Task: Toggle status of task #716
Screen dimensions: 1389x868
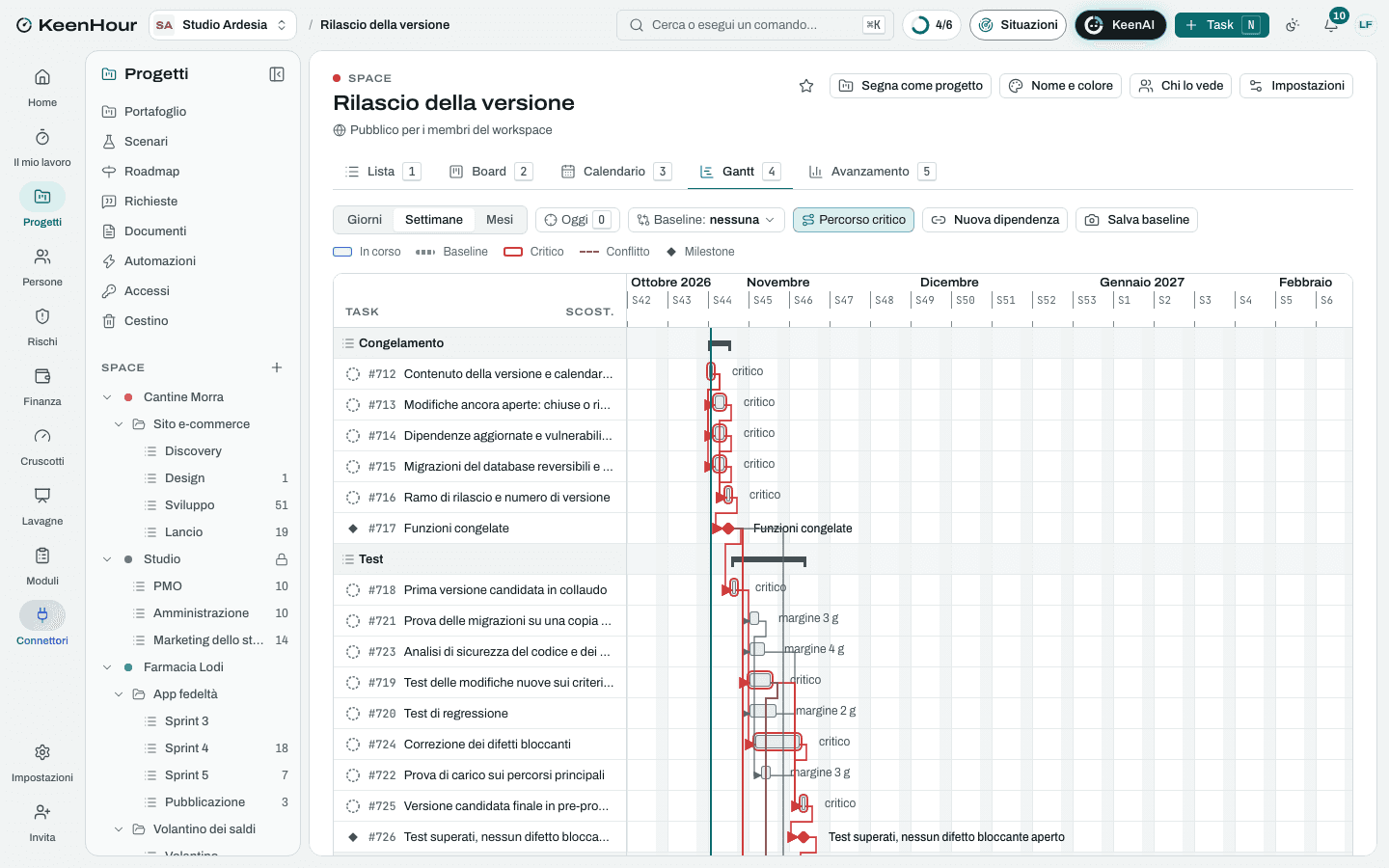Action: [x=353, y=498]
